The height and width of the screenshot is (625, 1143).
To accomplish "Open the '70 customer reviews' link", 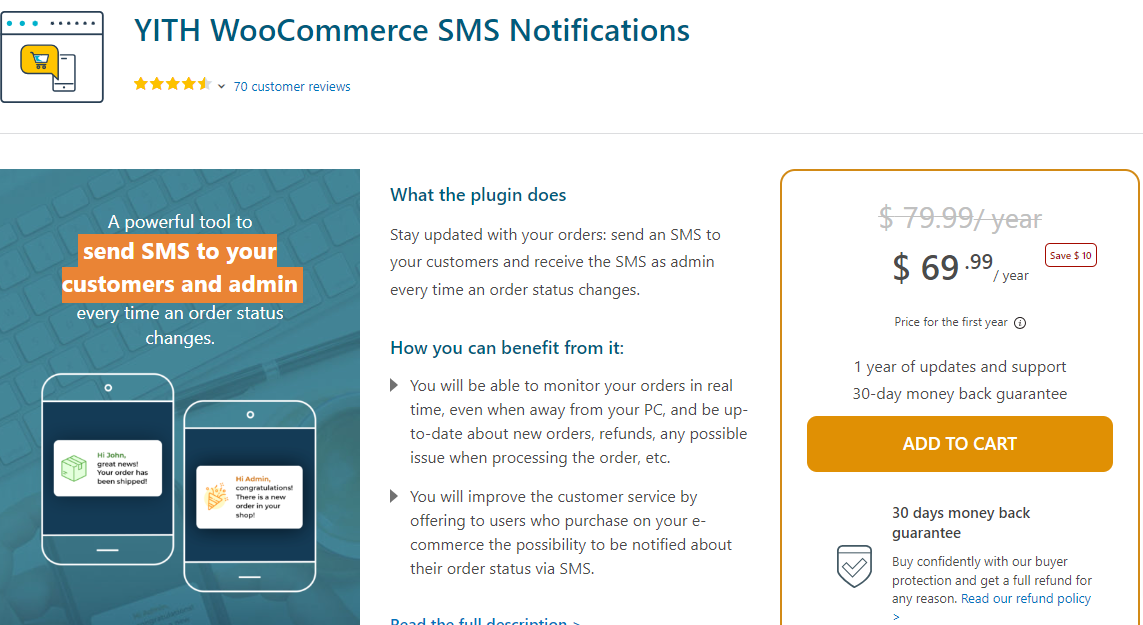I will tap(292, 86).
